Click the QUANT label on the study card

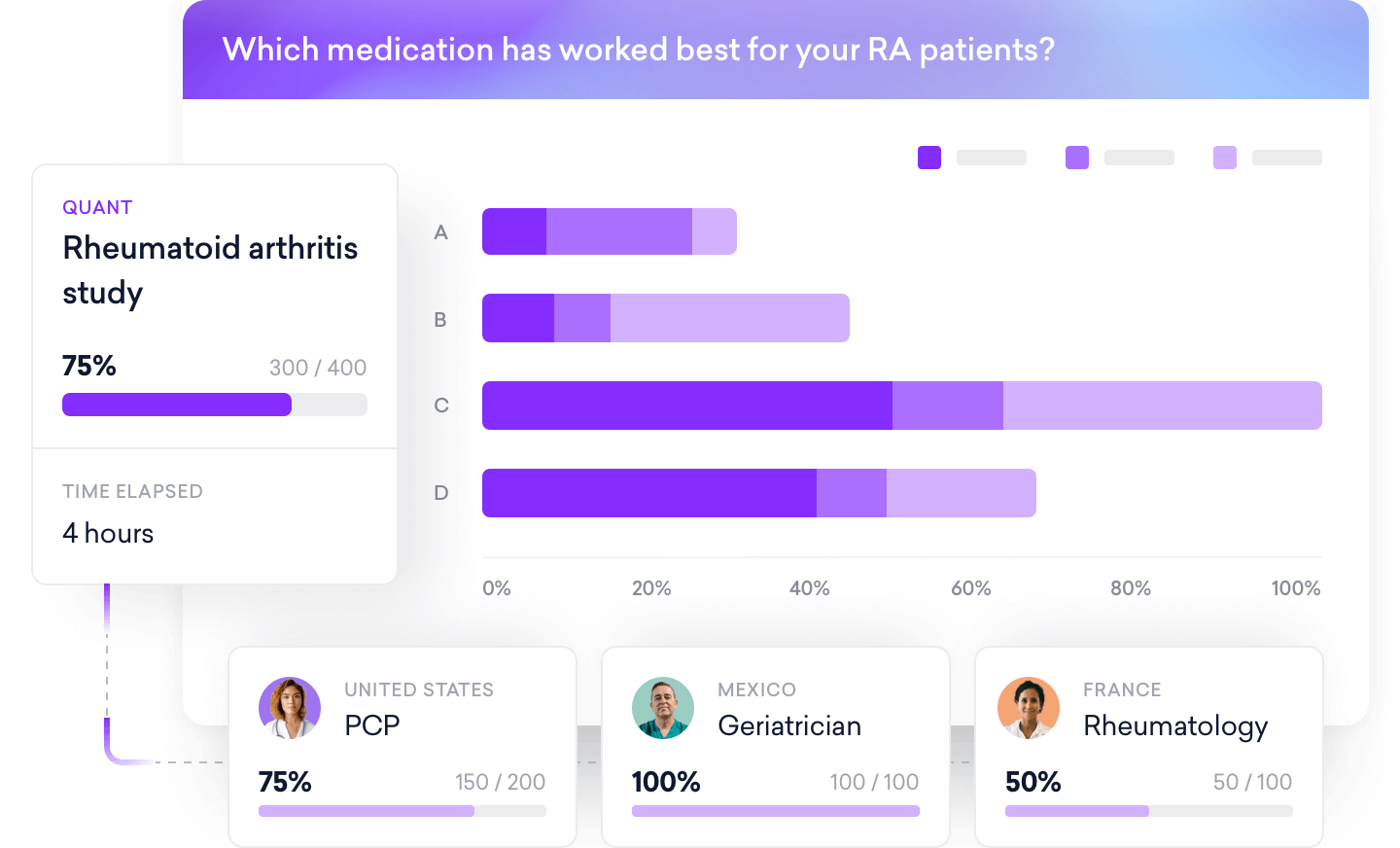97,207
